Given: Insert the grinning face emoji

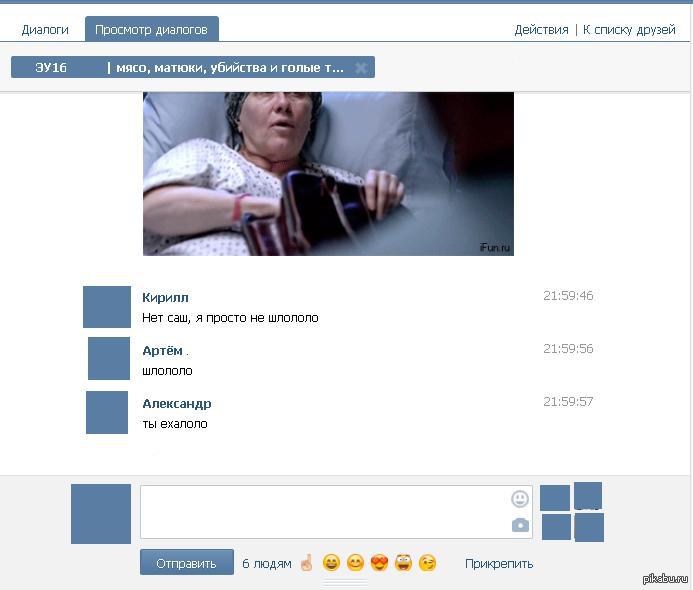Looking at the screenshot, I should (x=331, y=563).
